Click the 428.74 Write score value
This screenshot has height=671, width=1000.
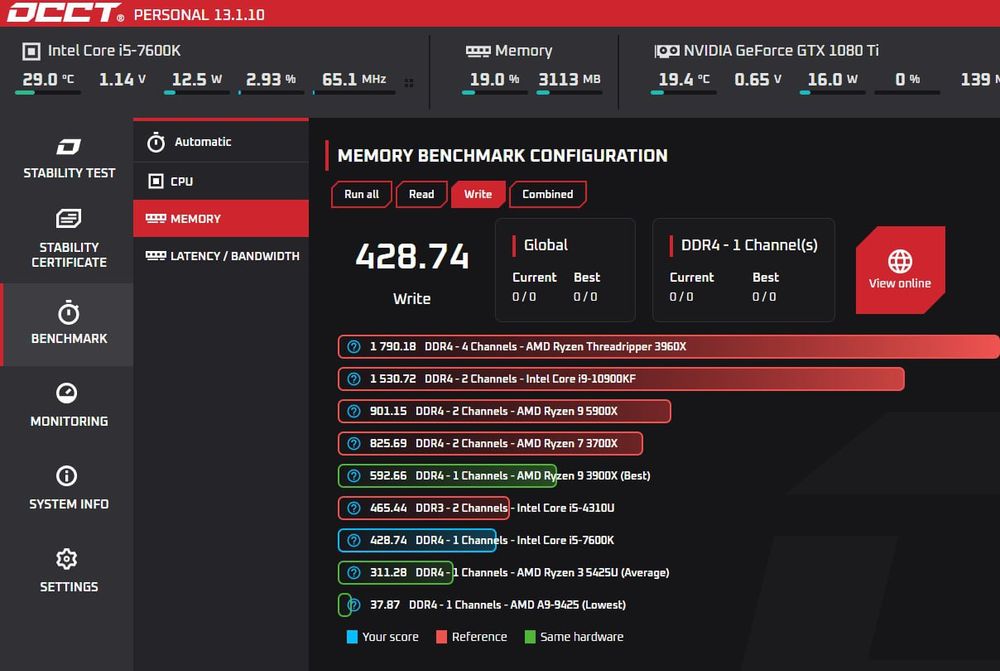(x=412, y=256)
